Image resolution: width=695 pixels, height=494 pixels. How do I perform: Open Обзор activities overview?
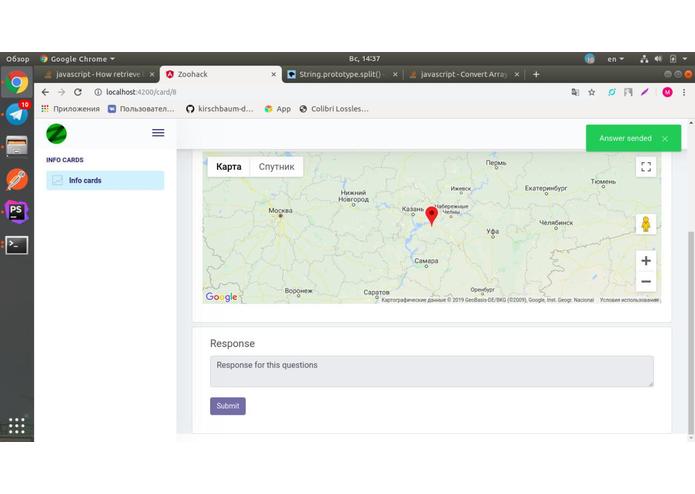pos(18,59)
